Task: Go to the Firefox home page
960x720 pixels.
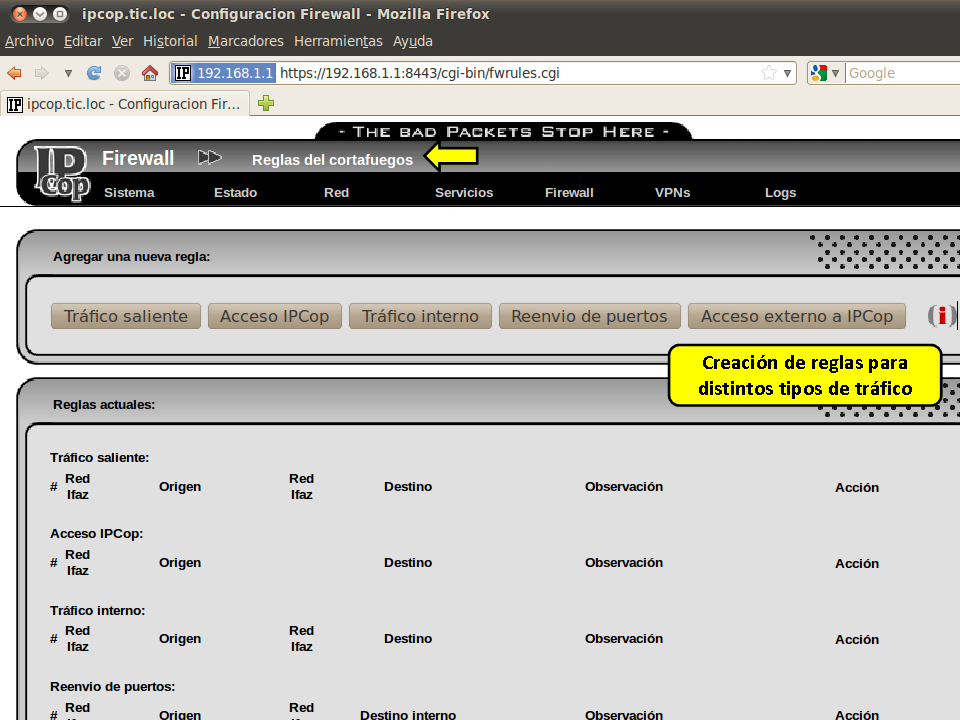Action: (150, 73)
